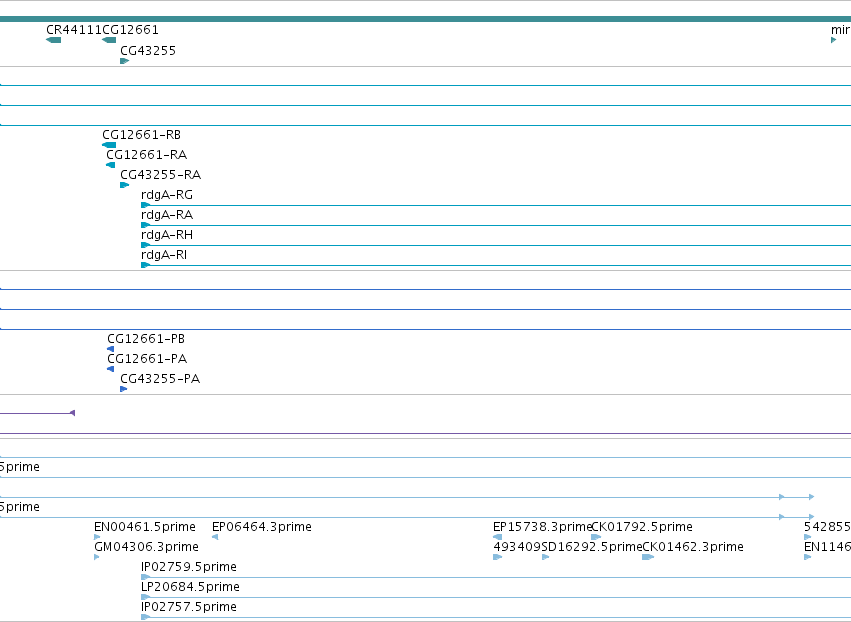851x622 pixels.
Task: Click the SD16292.5prime arrow glyph
Action: pyautogui.click(x=545, y=557)
